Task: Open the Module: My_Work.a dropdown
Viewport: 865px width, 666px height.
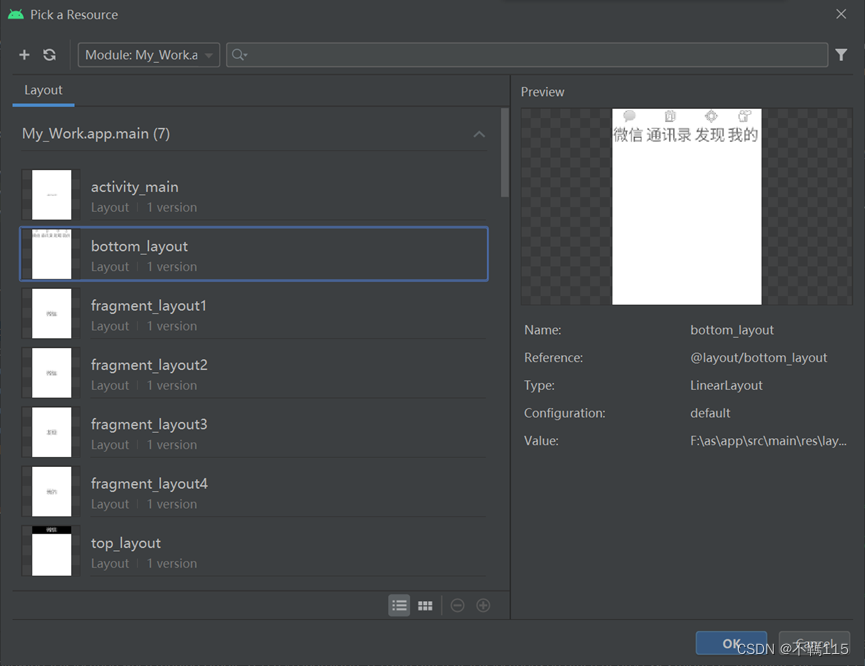Action: tap(149, 55)
